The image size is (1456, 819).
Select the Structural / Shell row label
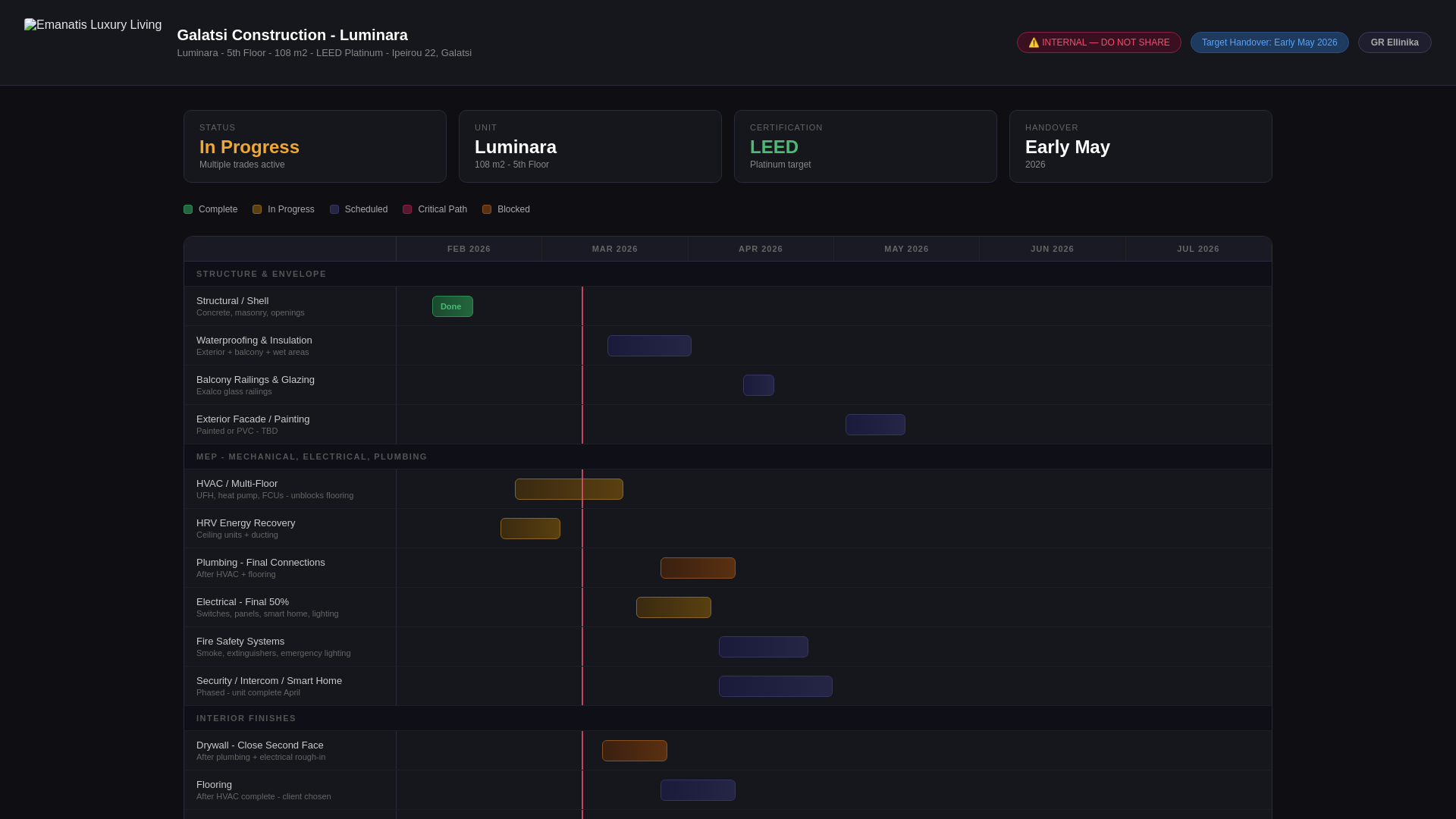290,306
